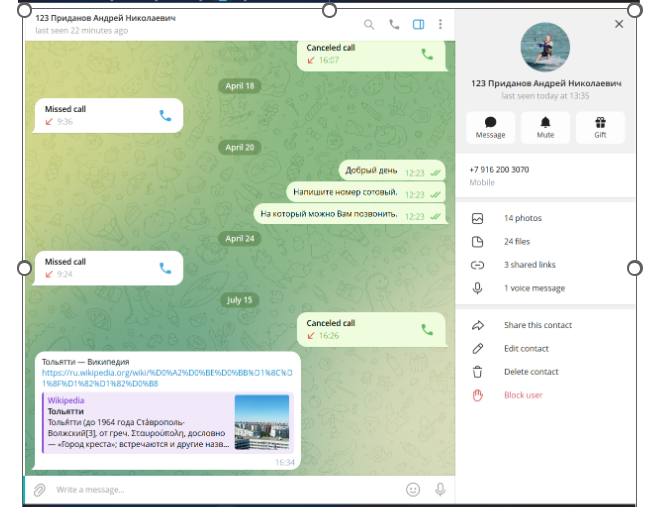Click record voice message microphone
The width and height of the screenshot is (655, 507).
coord(440,489)
